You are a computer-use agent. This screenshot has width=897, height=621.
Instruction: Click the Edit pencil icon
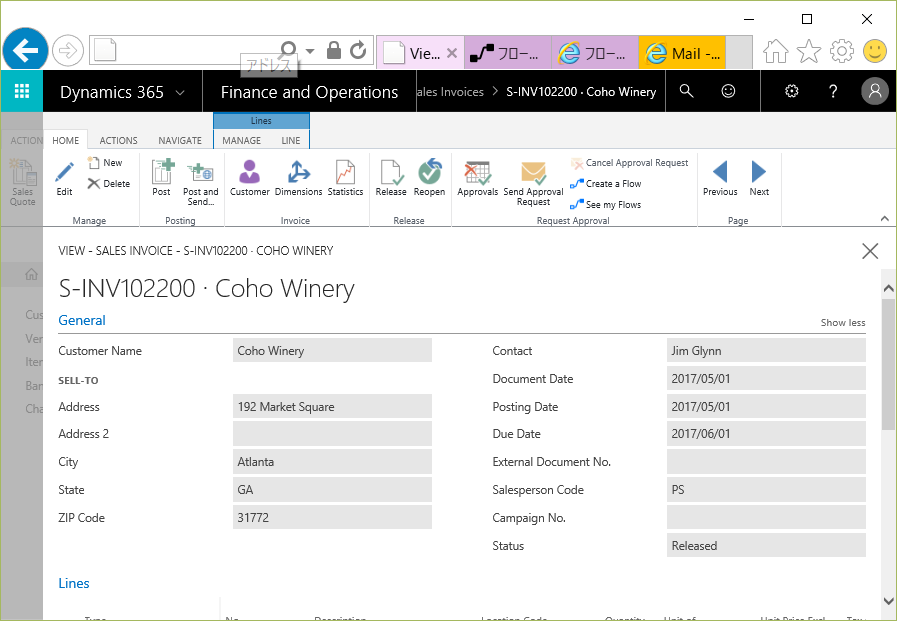pos(65,172)
